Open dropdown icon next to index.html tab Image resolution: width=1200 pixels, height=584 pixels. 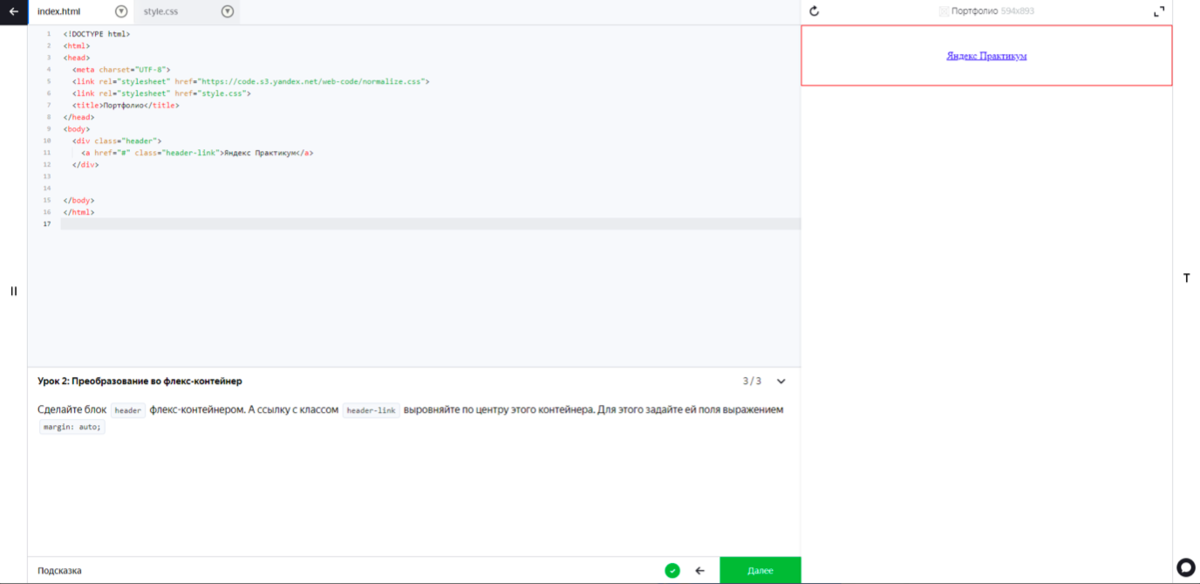[121, 11]
